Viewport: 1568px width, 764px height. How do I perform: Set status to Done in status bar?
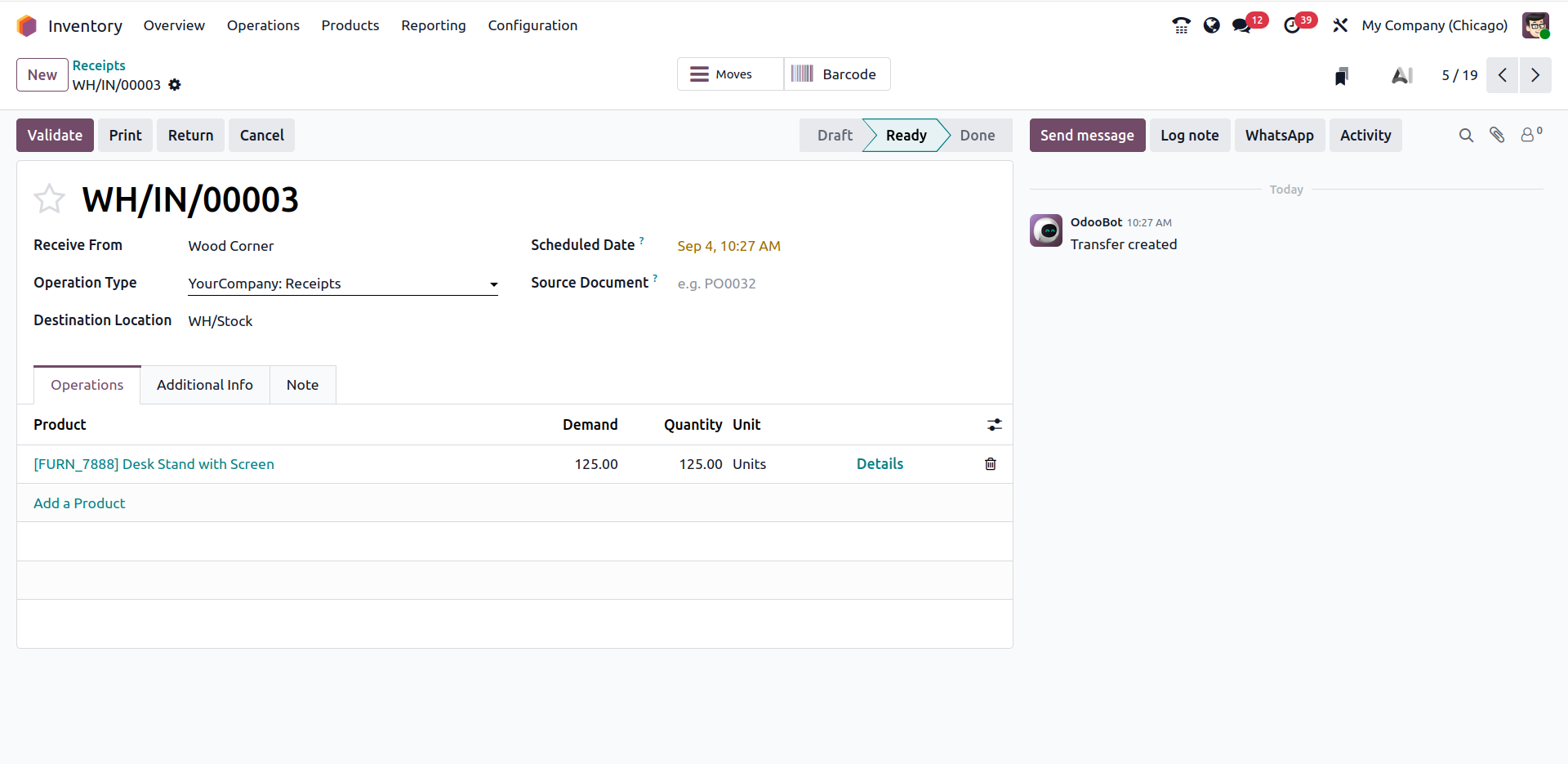[x=977, y=136]
